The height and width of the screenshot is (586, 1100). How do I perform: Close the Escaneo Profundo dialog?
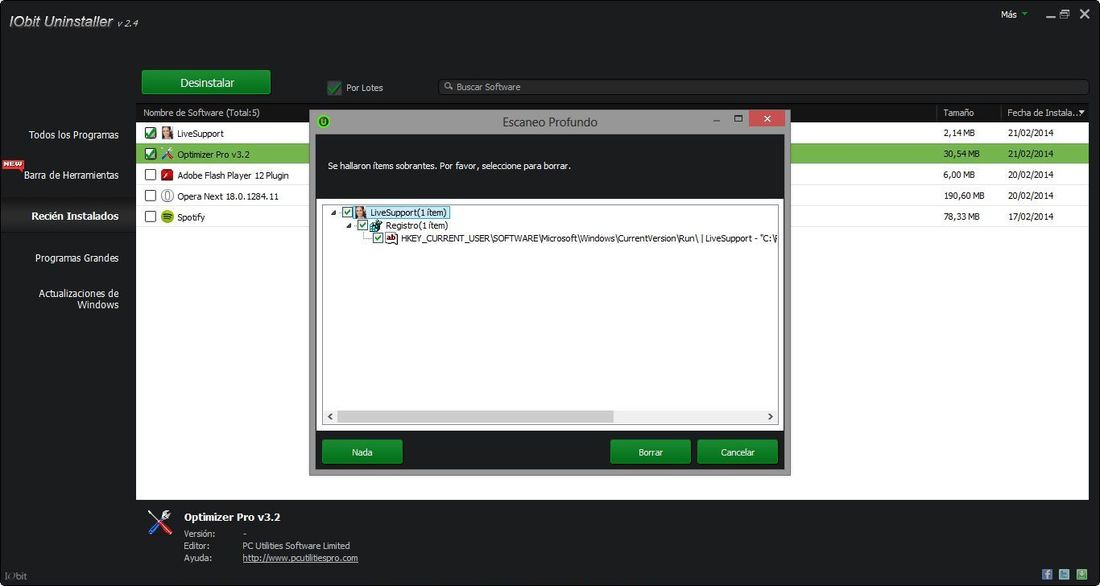[x=767, y=119]
